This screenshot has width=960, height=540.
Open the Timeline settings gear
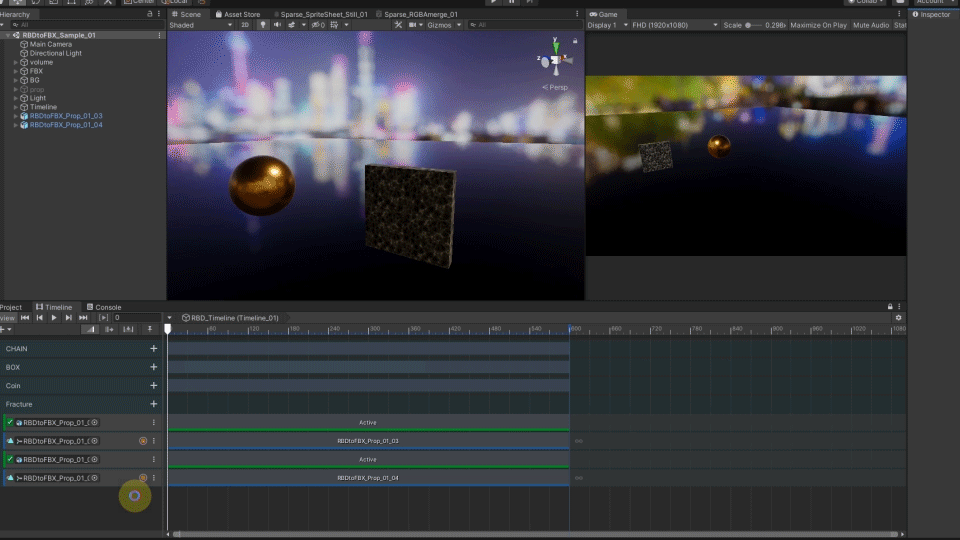898,317
